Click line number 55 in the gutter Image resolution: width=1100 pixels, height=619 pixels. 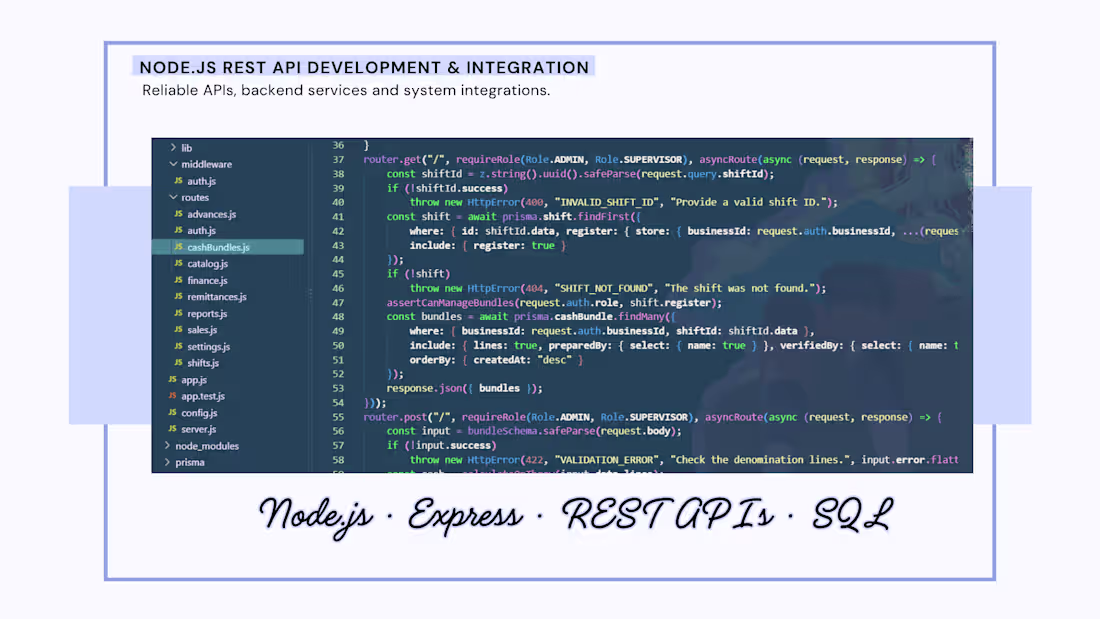tap(338, 417)
